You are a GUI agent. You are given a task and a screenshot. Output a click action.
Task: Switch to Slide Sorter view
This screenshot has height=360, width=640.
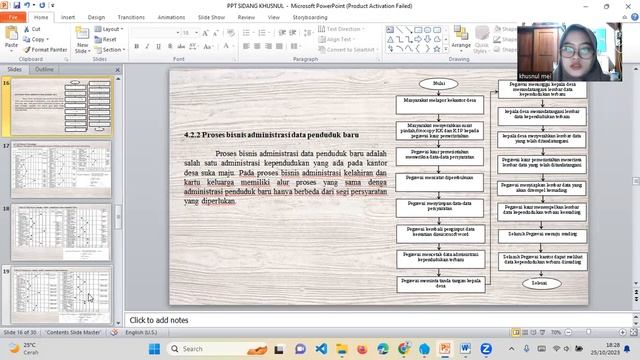coord(525,333)
